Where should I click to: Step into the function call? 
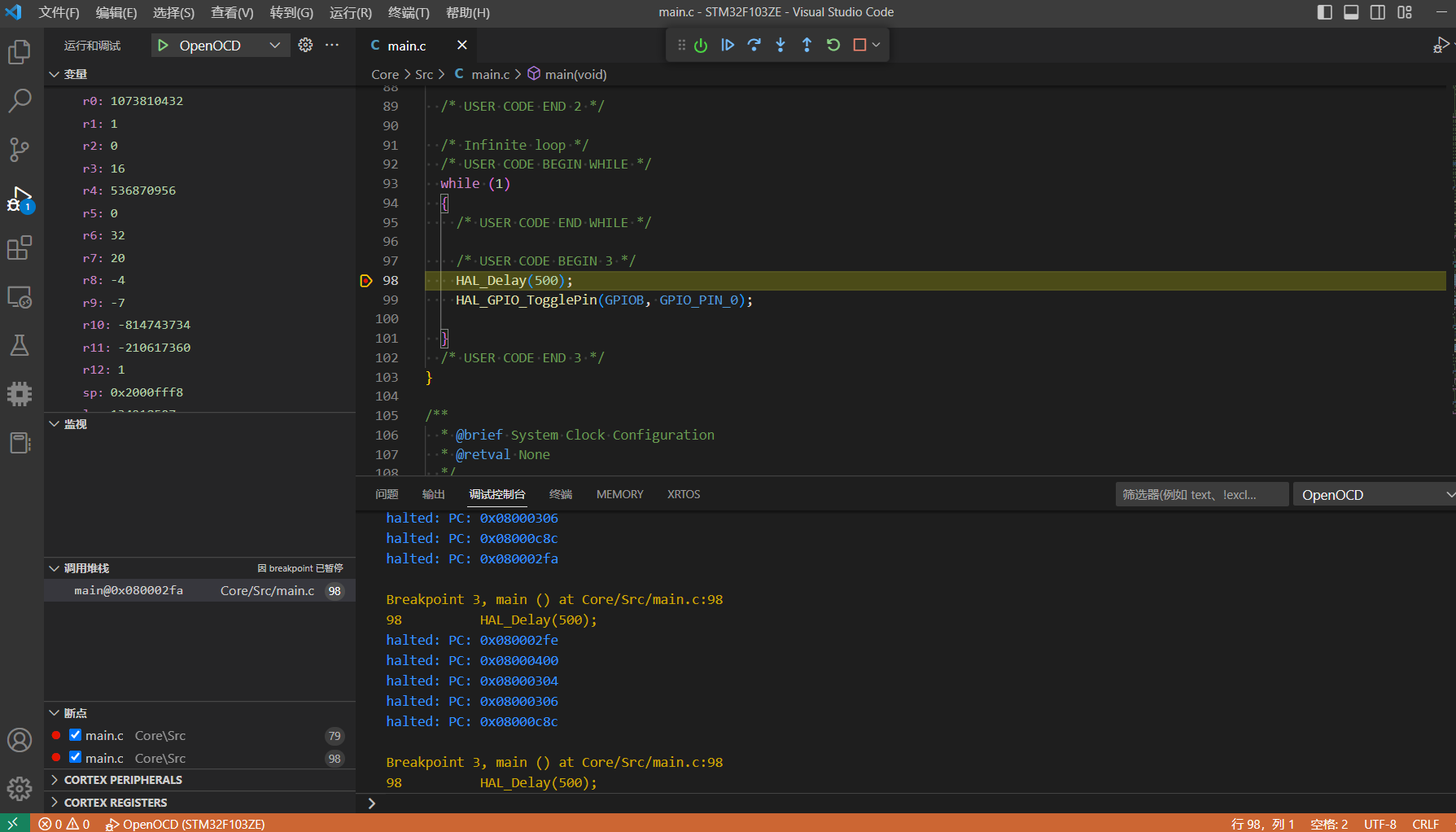coord(780,46)
